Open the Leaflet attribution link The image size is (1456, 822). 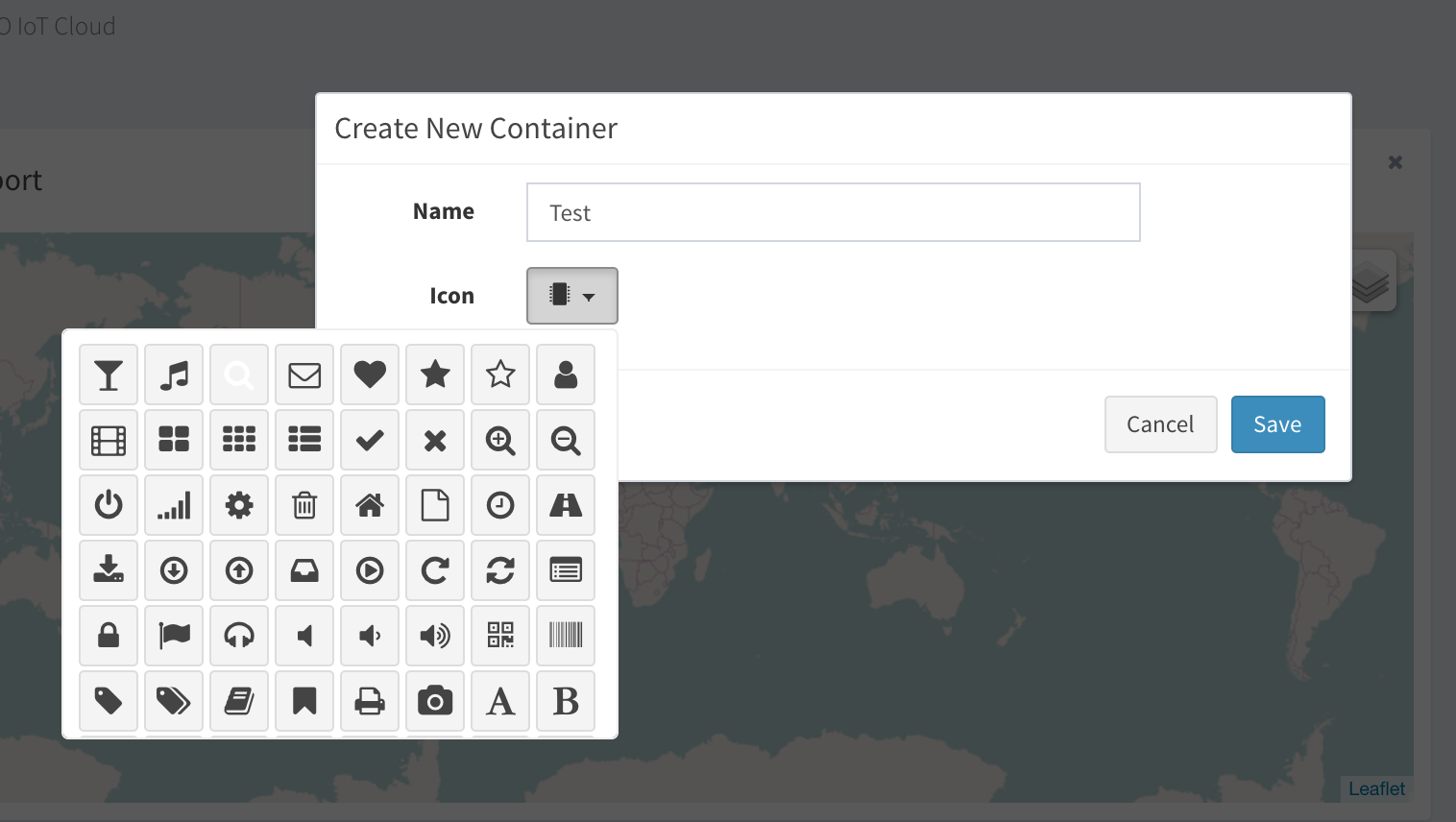click(x=1376, y=788)
